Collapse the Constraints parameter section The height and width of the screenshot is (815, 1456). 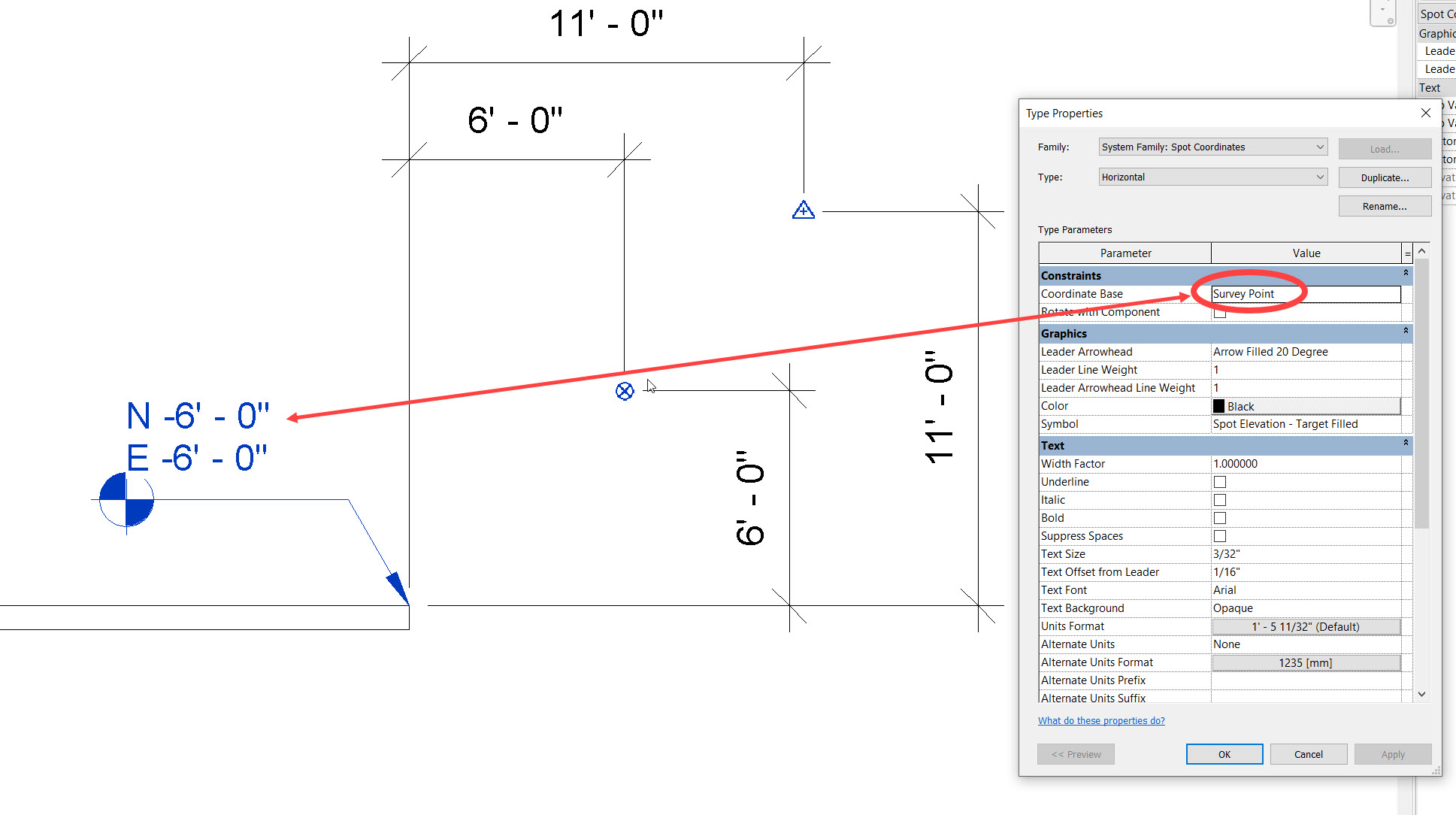pyautogui.click(x=1406, y=273)
